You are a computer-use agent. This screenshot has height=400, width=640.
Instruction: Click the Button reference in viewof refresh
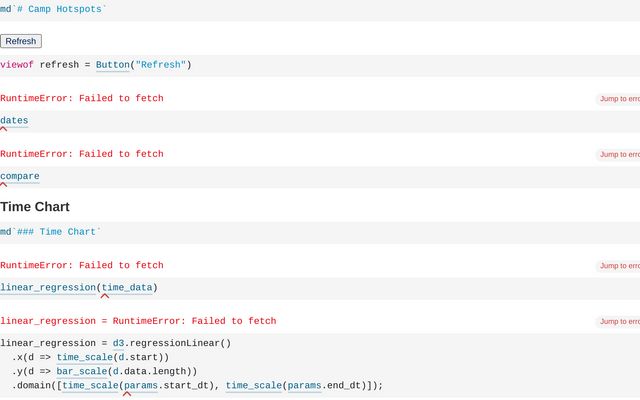click(x=112, y=65)
